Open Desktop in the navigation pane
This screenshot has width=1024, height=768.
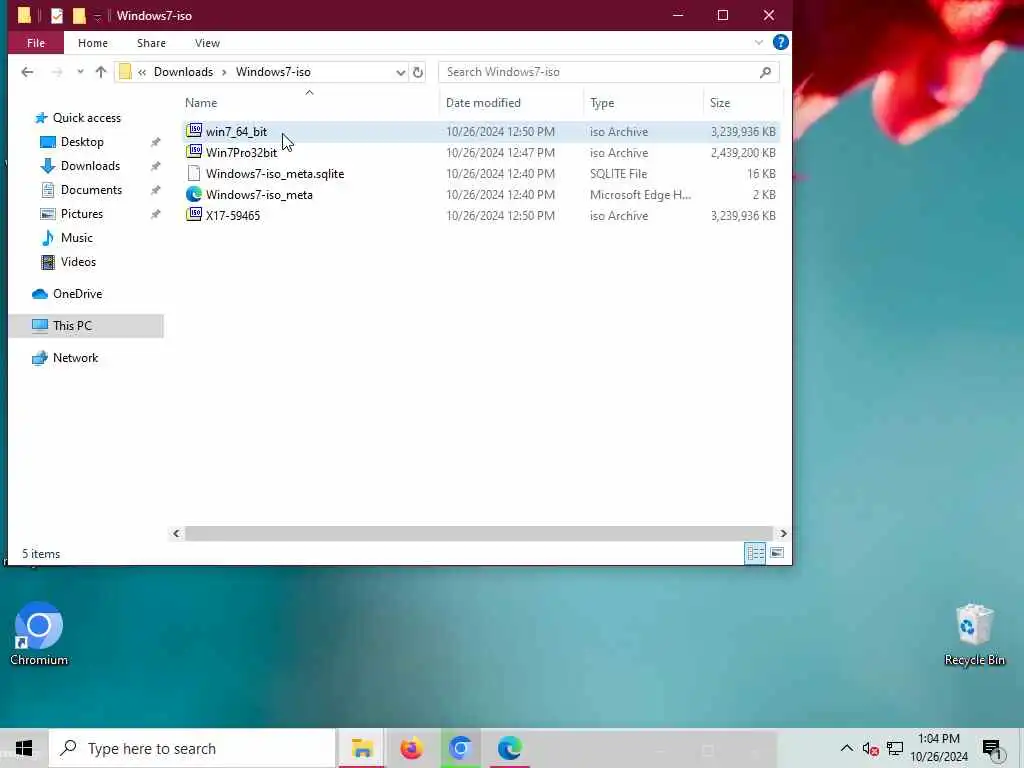pyautogui.click(x=82, y=142)
